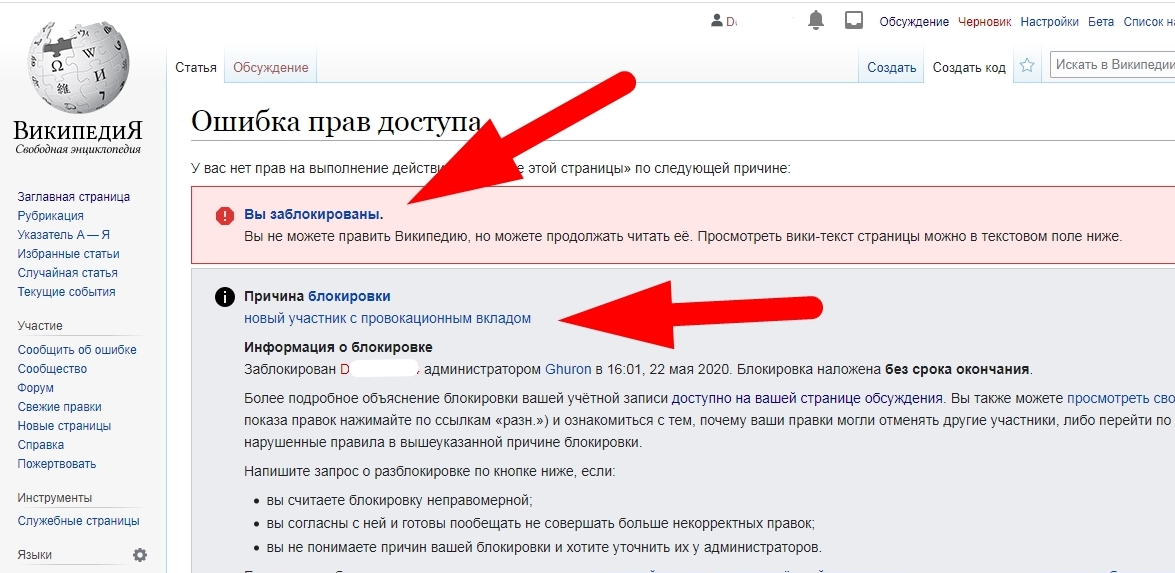Image resolution: width=1175 pixels, height=573 pixels.
Task: Open administrator Ghuron profile link
Action: [x=569, y=369]
